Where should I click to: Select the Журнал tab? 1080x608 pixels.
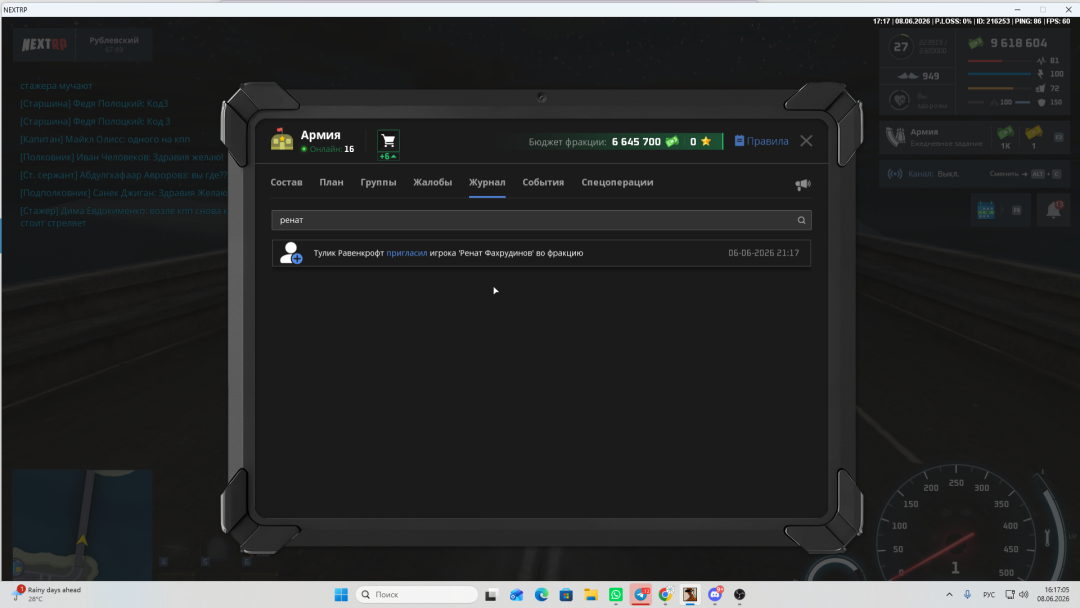point(487,182)
